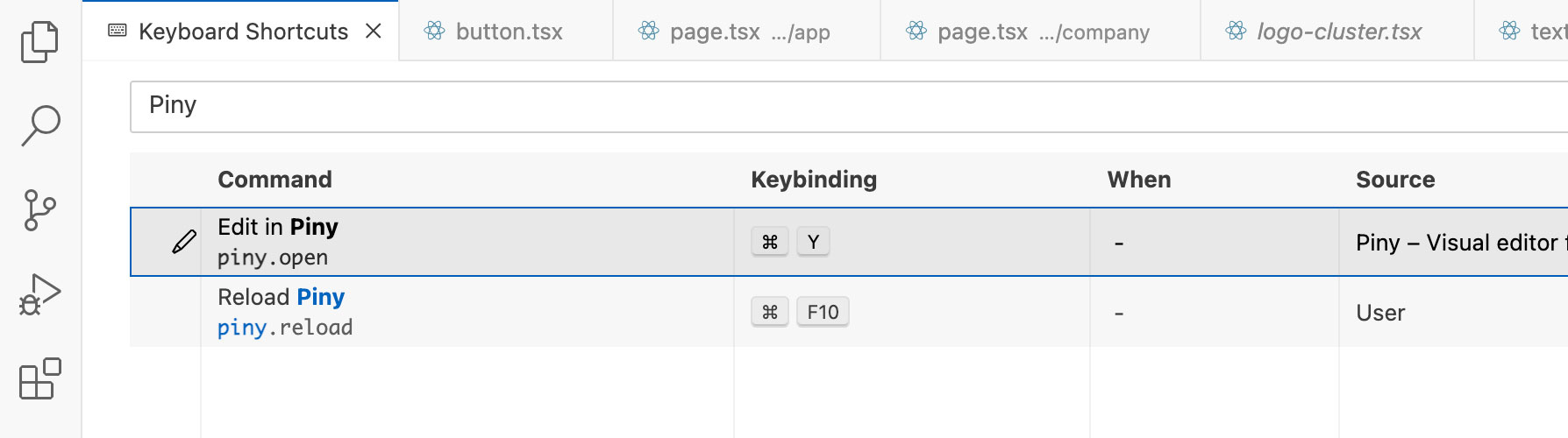Open the Piny – Visual editor source link
Screen dimensions: 1568x438
(1461, 243)
